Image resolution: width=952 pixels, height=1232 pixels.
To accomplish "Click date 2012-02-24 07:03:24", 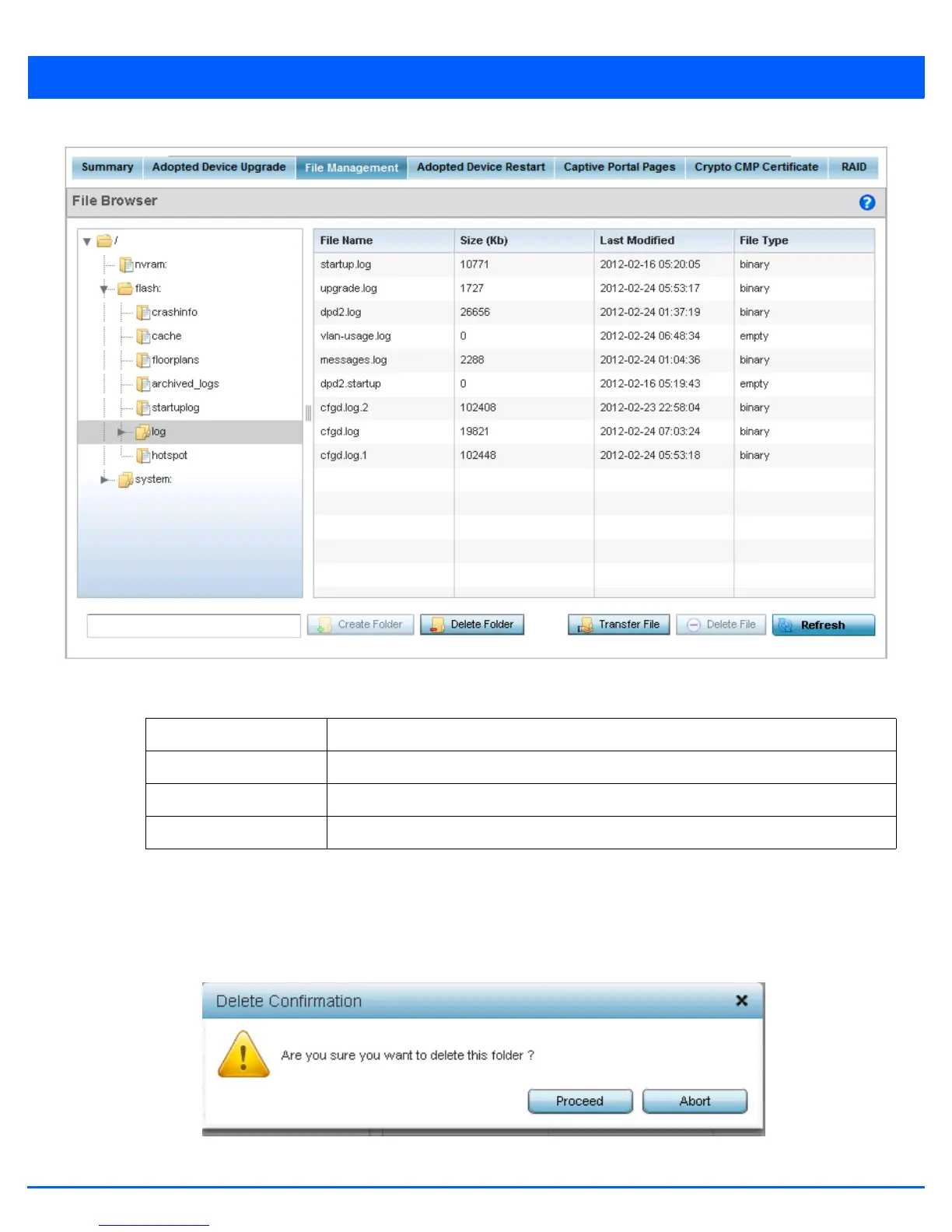I will (650, 432).
